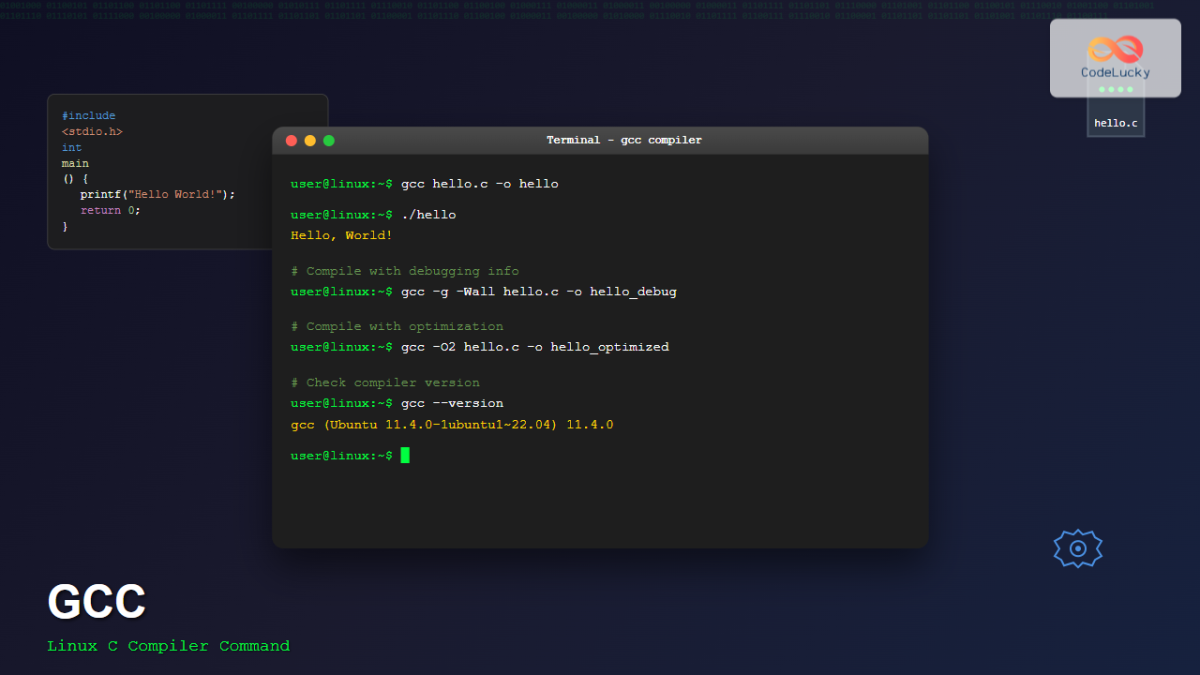Click the Compile with optimization comment

pyautogui.click(x=395, y=326)
